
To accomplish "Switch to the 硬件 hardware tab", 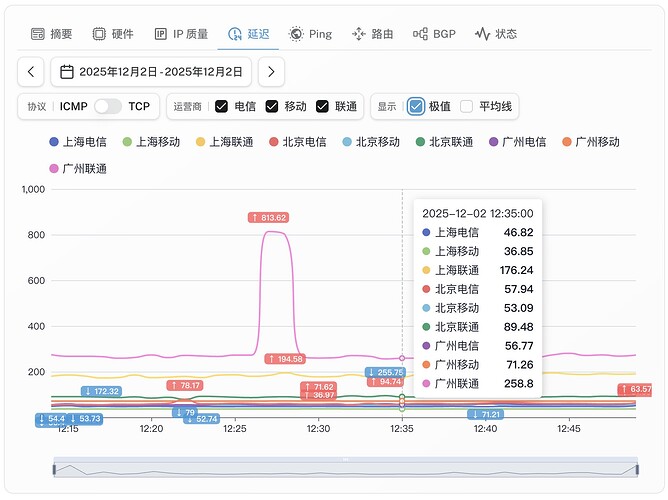I will click(x=113, y=34).
